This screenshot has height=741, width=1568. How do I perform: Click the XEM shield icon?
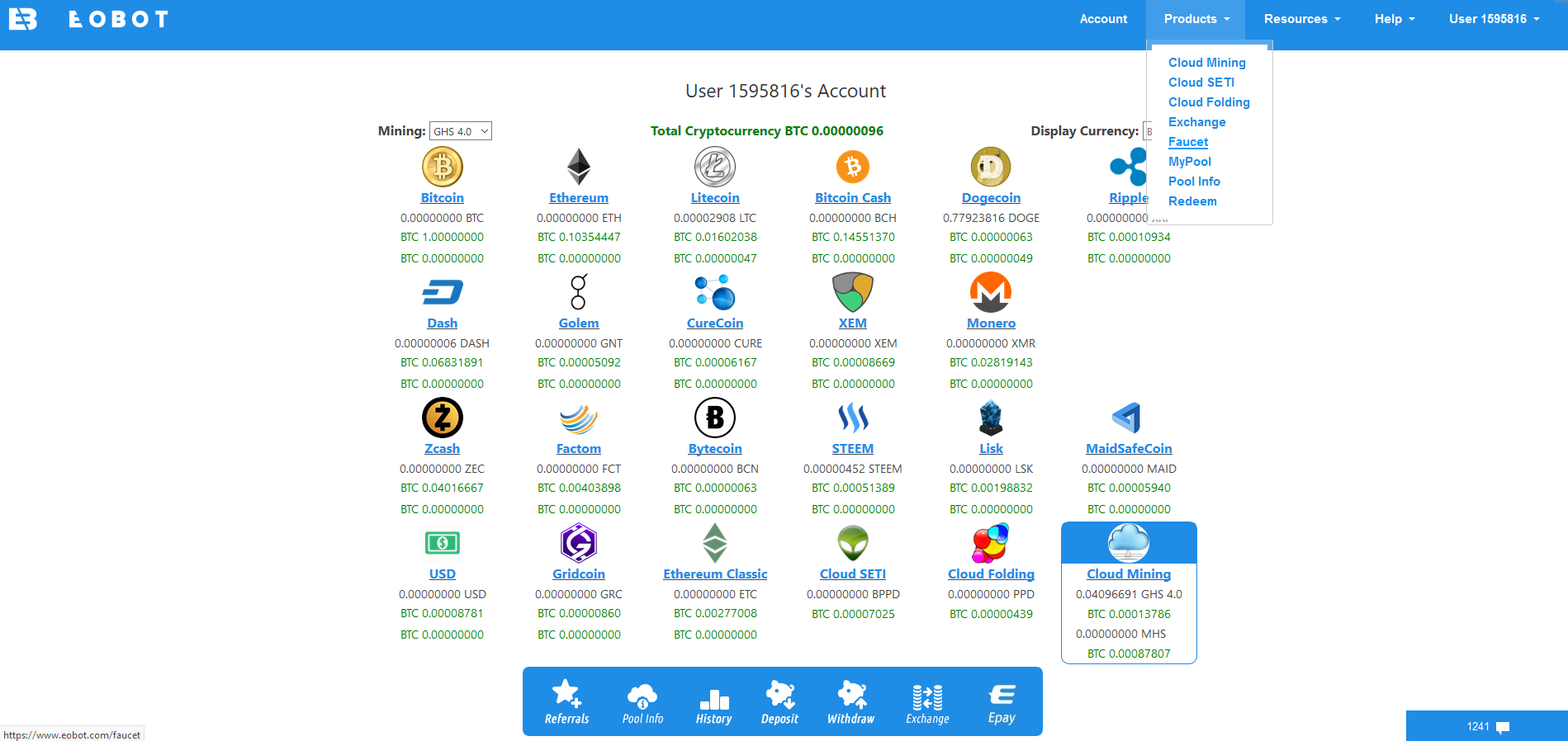853,292
